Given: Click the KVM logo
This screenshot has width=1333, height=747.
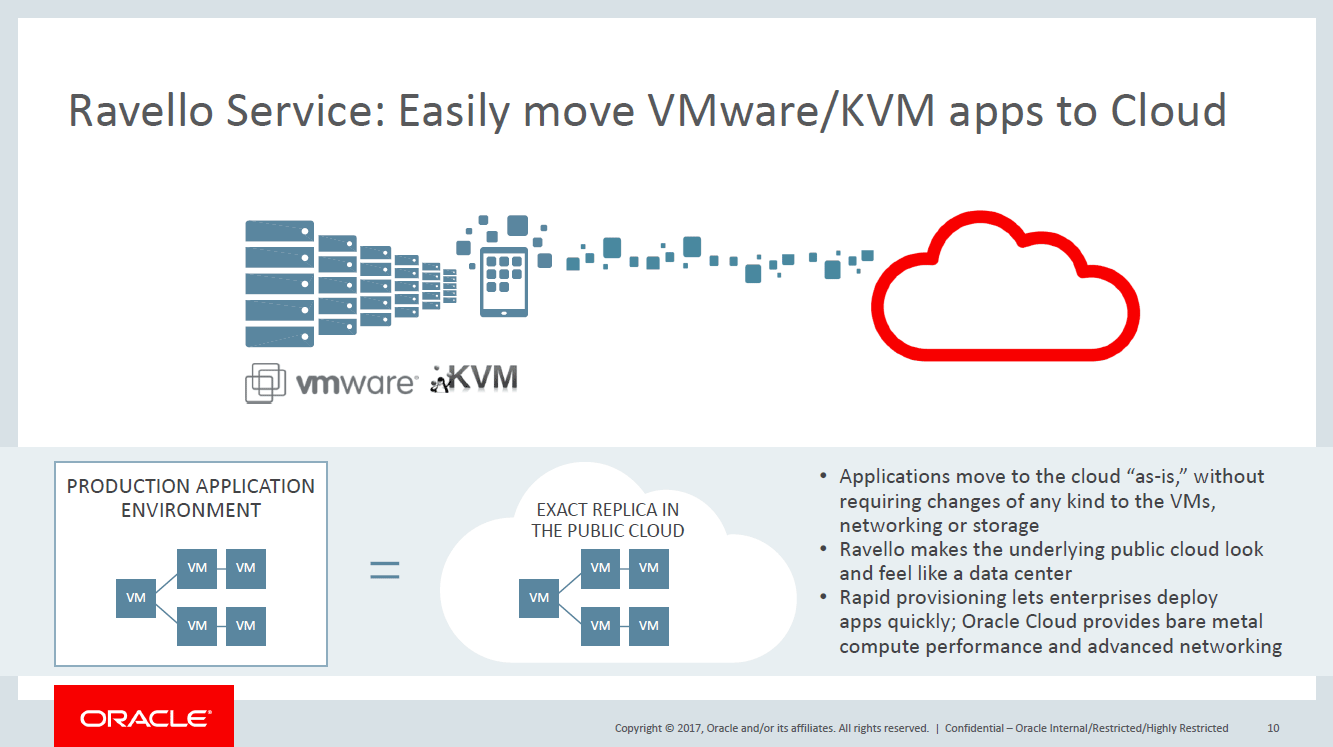Looking at the screenshot, I should (474, 378).
